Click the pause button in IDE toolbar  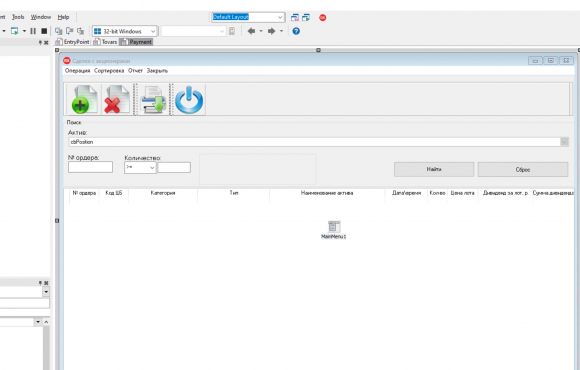coord(33,31)
